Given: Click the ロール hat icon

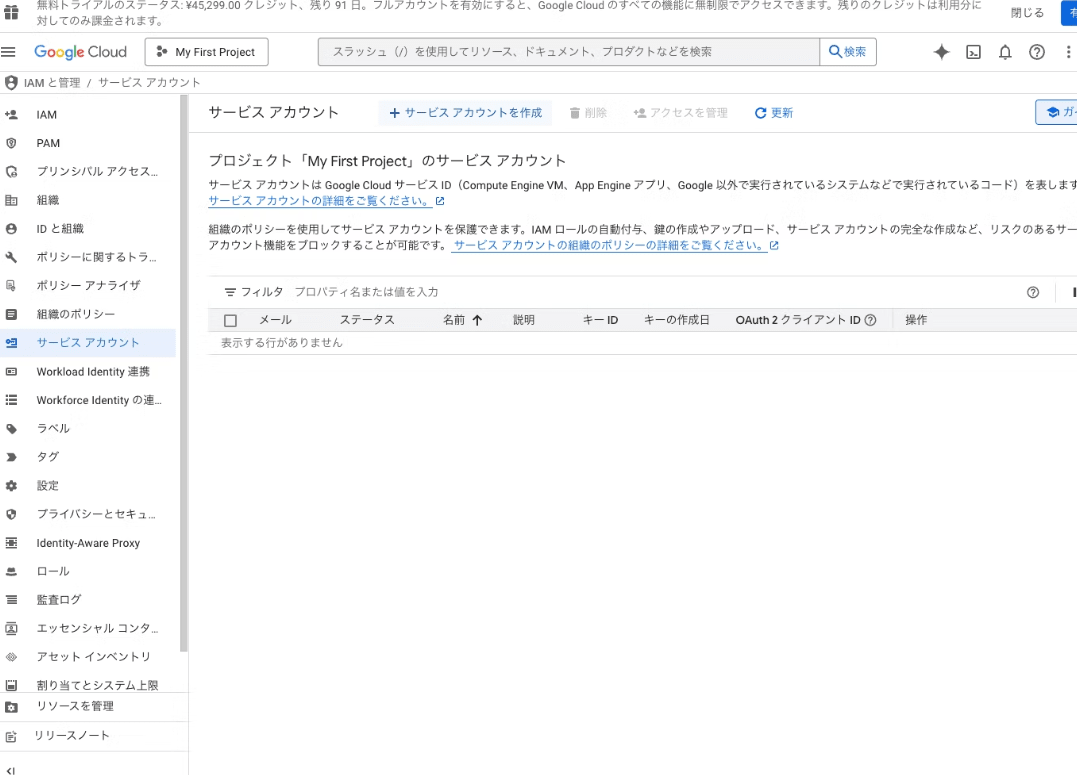Looking at the screenshot, I should (x=11, y=572).
